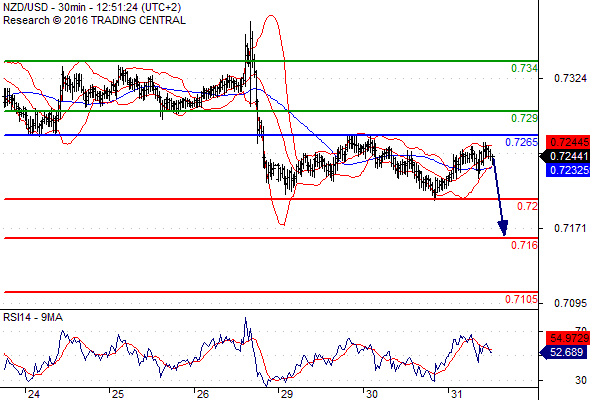Click the date 25 on time axis
Image resolution: width=590 pixels, height=400 pixels.
118,394
